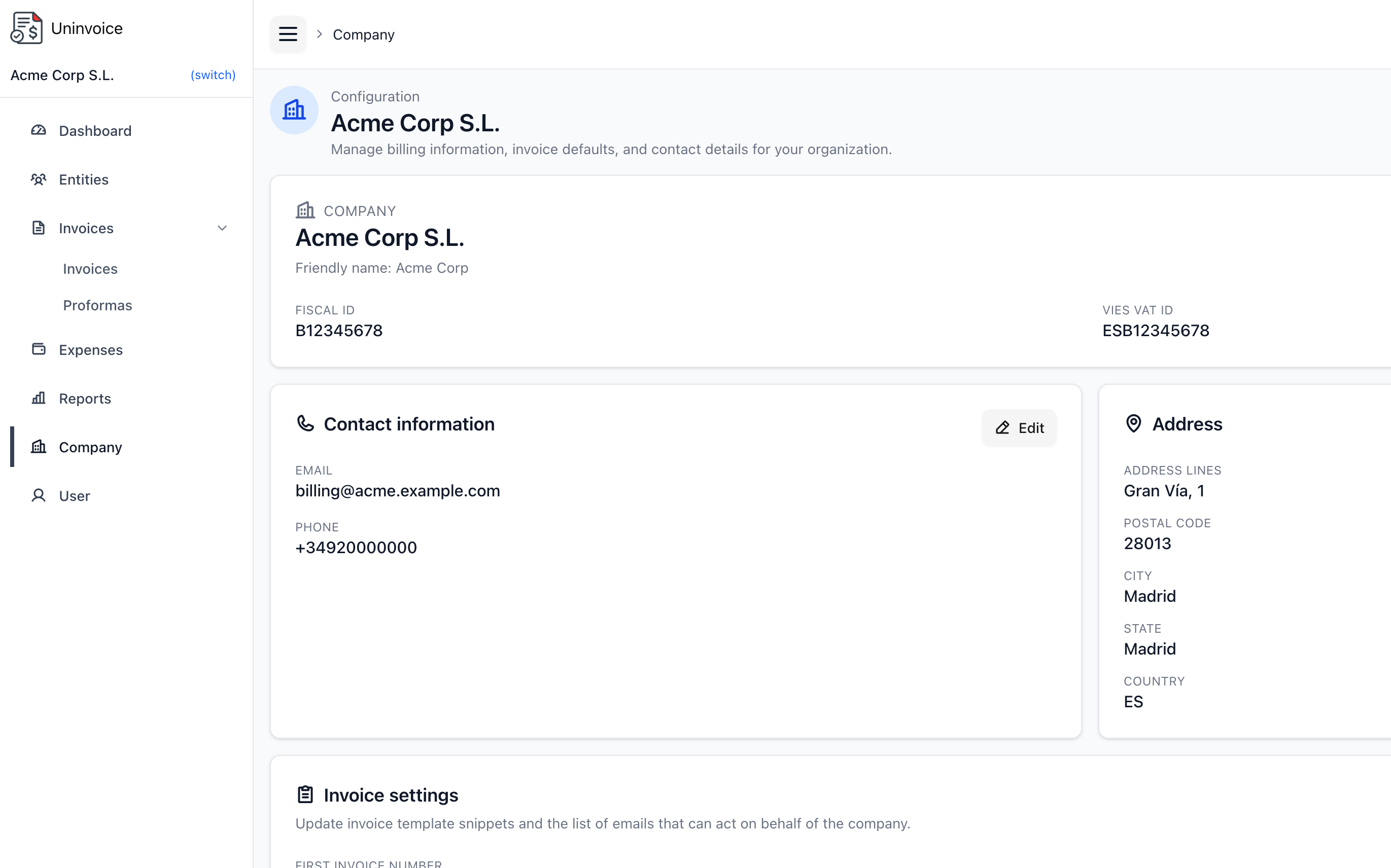
Task: Select the Dashboard speedometer icon
Action: click(39, 130)
